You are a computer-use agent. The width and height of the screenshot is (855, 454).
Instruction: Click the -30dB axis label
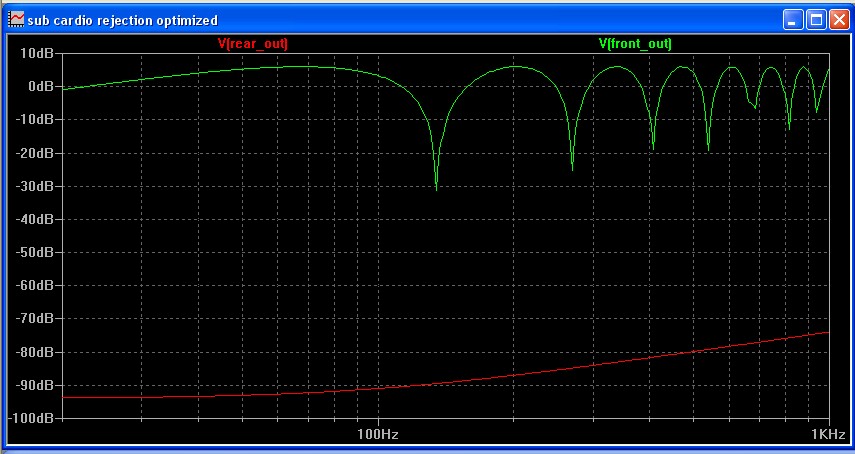[34, 186]
